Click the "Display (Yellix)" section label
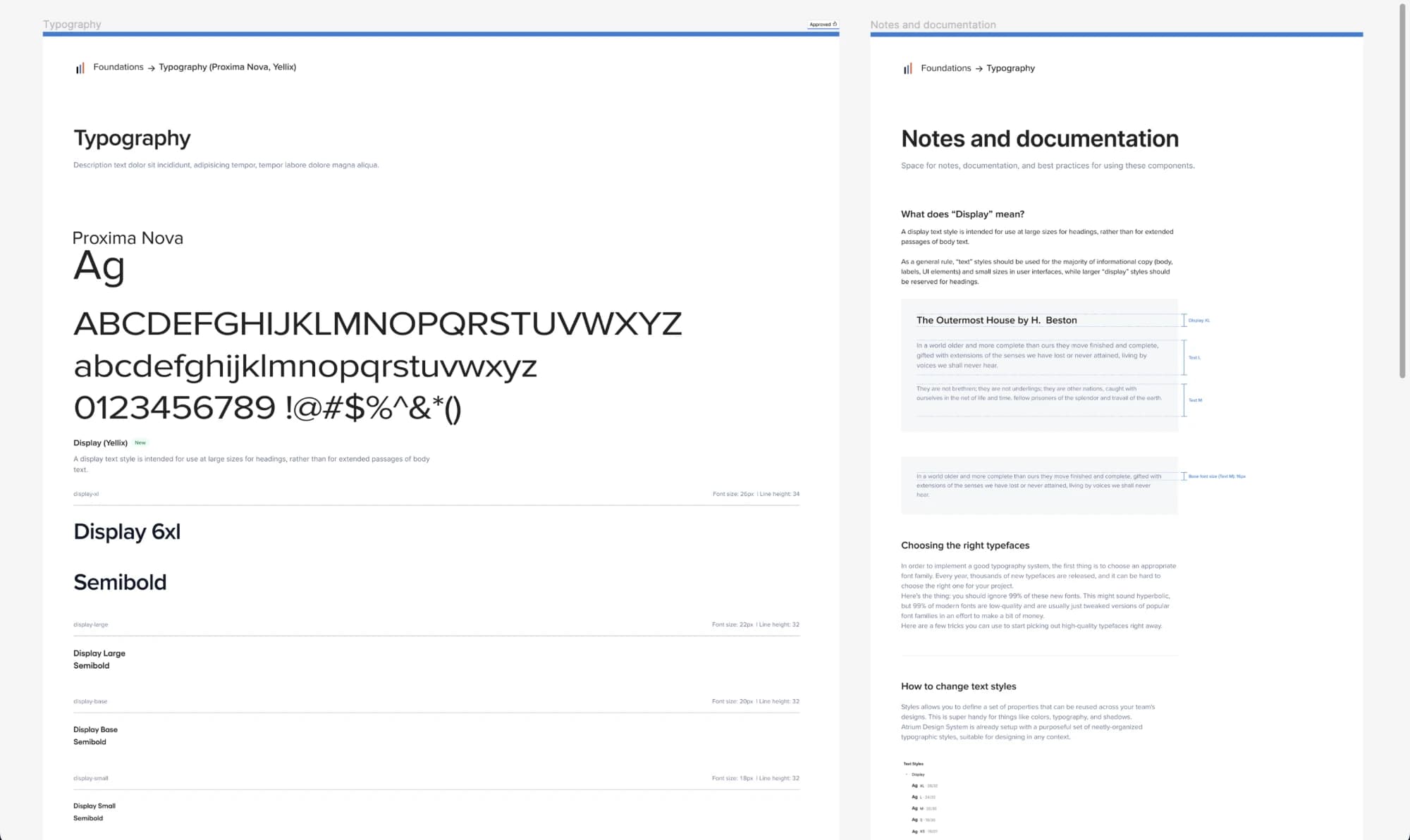This screenshot has width=1410, height=840. click(100, 443)
